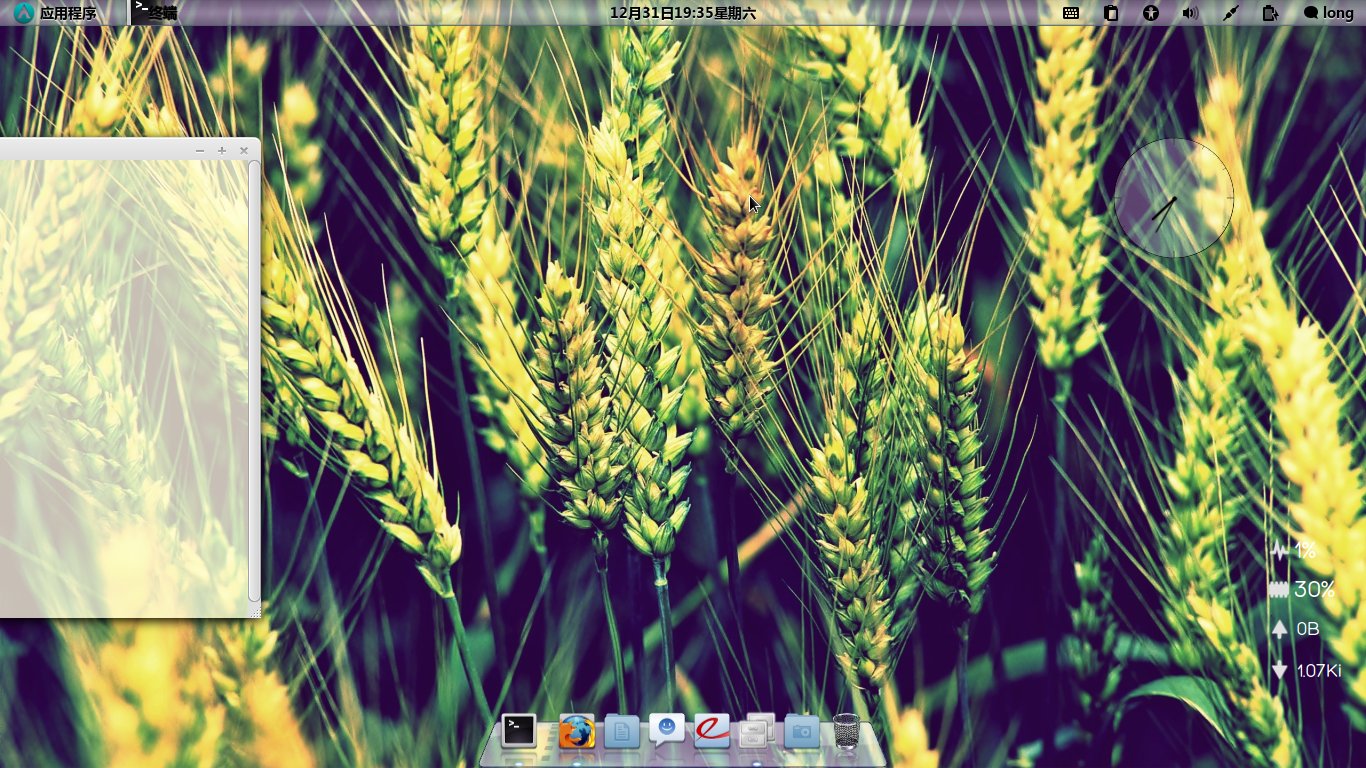Launch Firefox from the dock
The image size is (1366, 768).
coord(576,732)
